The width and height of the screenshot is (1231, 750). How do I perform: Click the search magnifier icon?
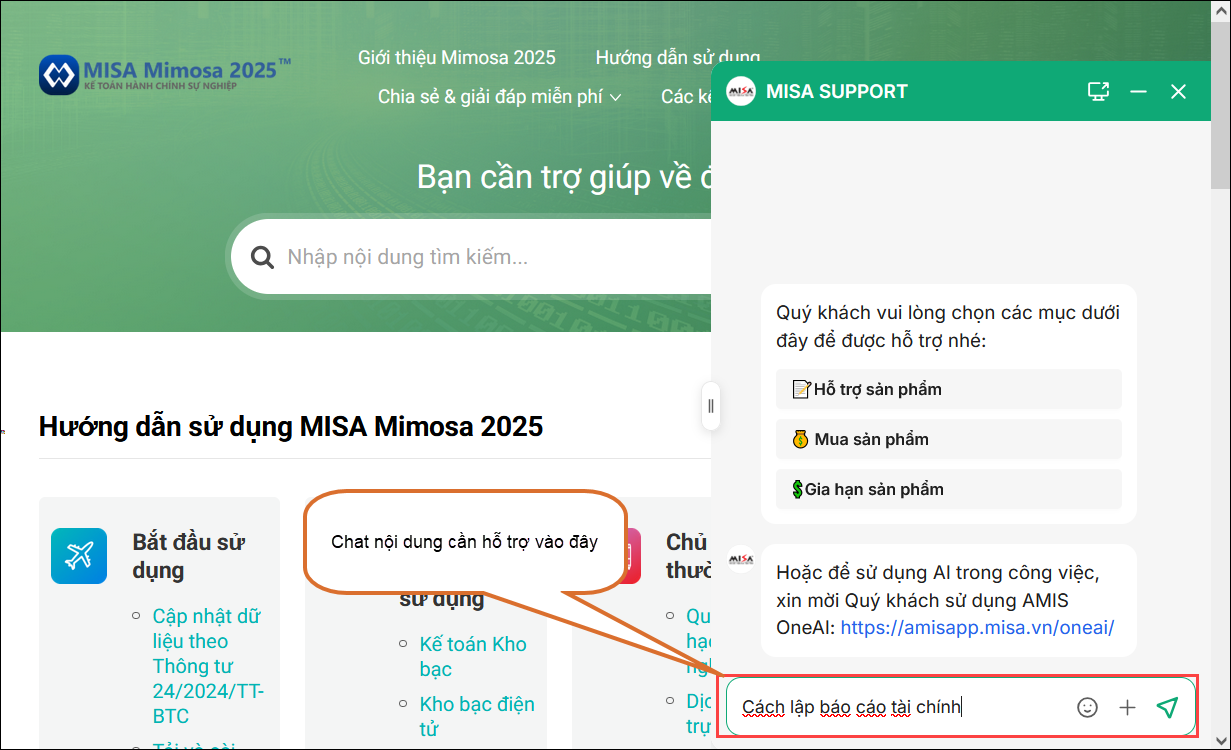262,258
